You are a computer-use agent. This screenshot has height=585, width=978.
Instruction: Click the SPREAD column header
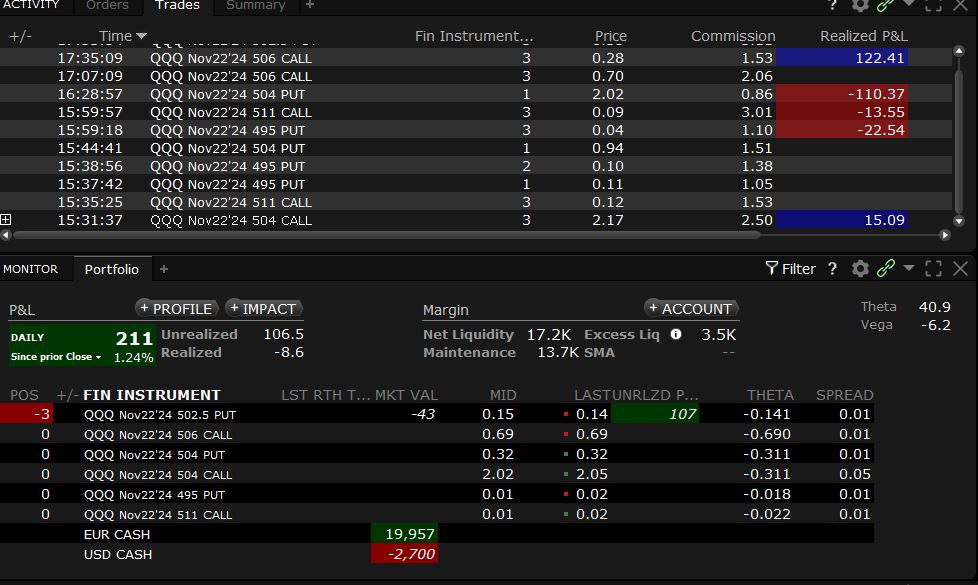coord(845,395)
